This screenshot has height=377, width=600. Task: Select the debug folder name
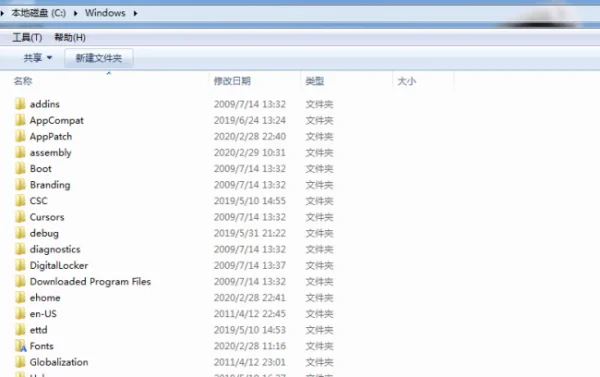pyautogui.click(x=44, y=233)
